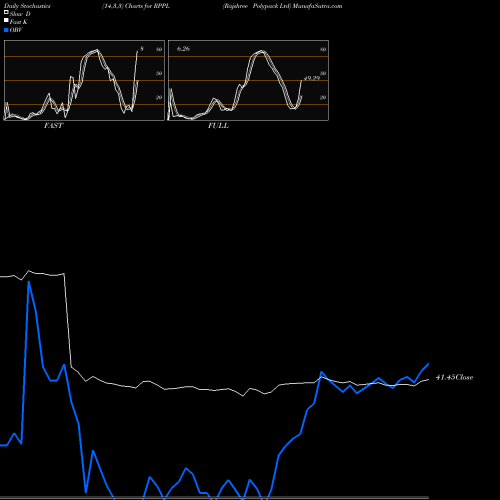Open the FAST stochastic chart thumbnail
The image size is (500, 500).
(x=84, y=80)
